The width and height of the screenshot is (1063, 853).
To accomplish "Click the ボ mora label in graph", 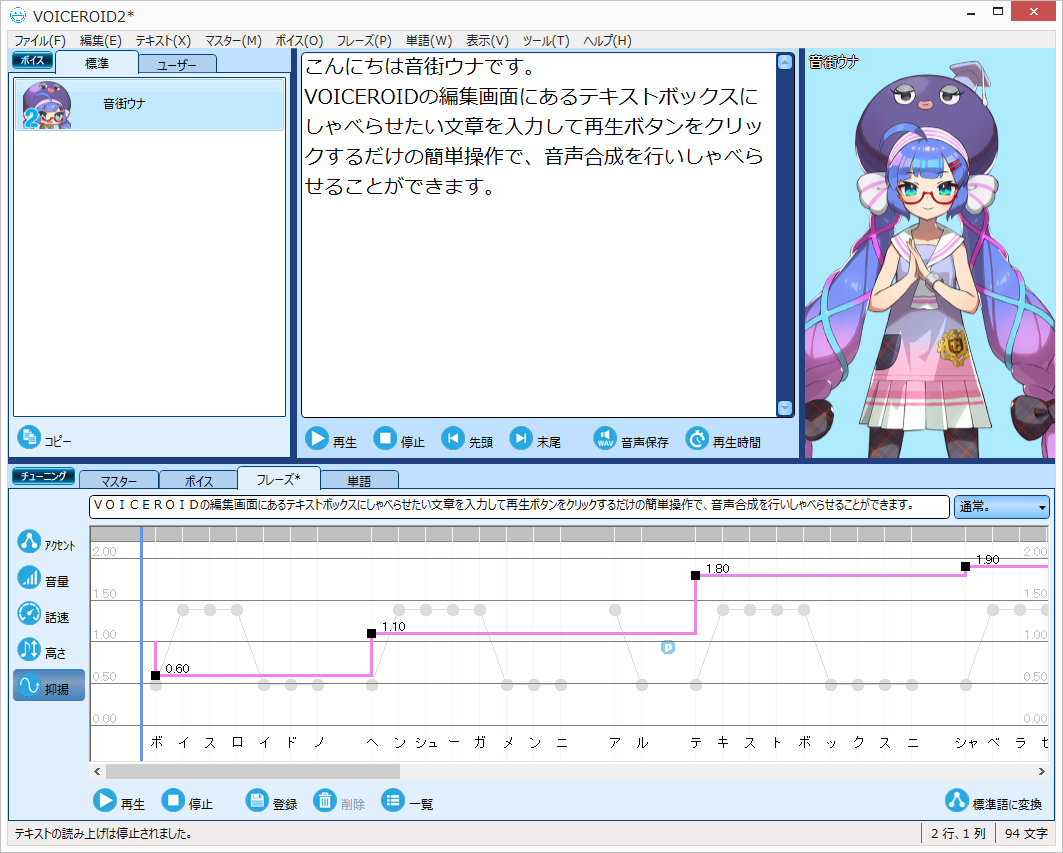I will coord(157,742).
